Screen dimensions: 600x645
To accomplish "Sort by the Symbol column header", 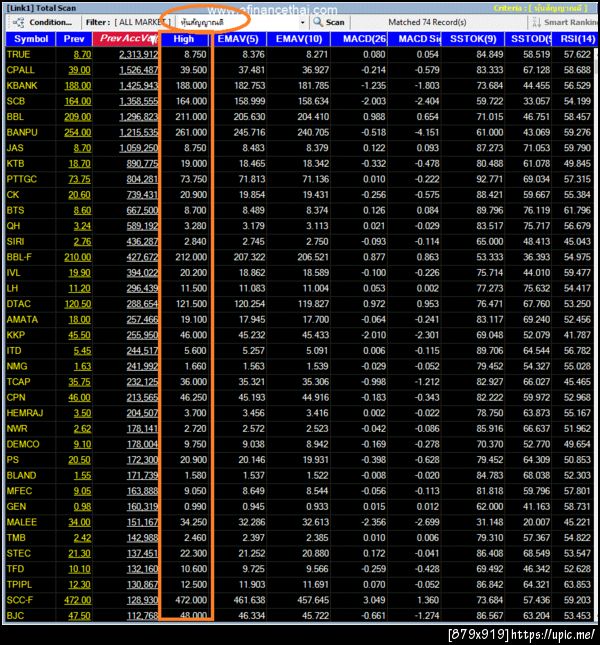I will tap(31, 39).
